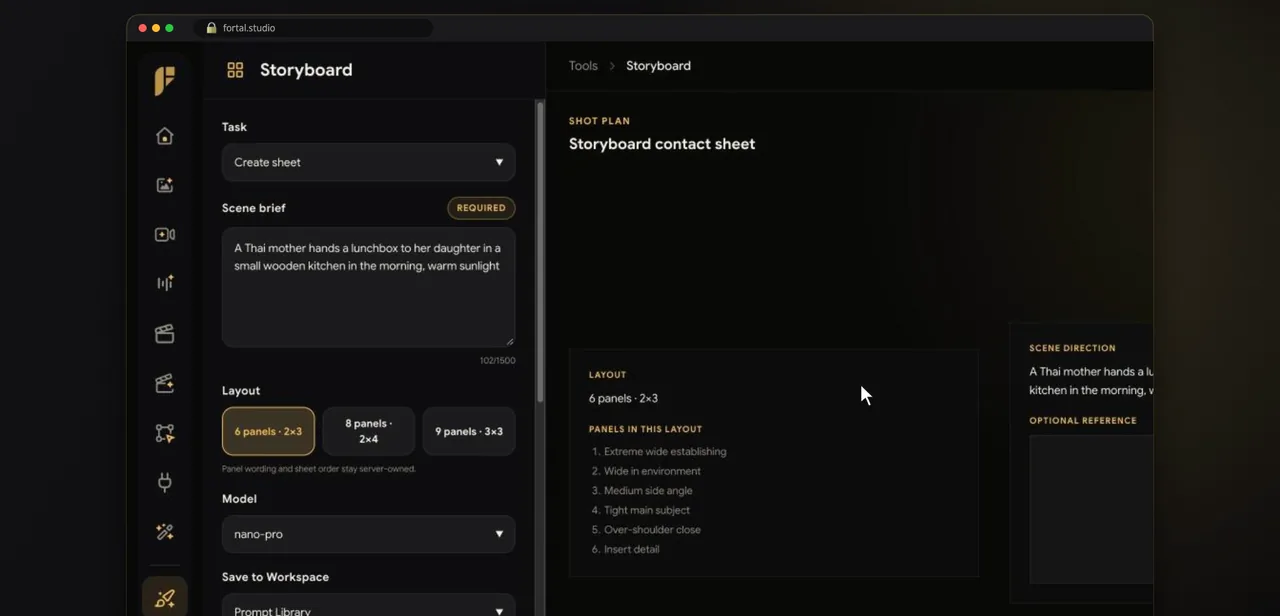Select the 8 panels · 2×4 layout
This screenshot has height=616, width=1280.
tap(369, 431)
